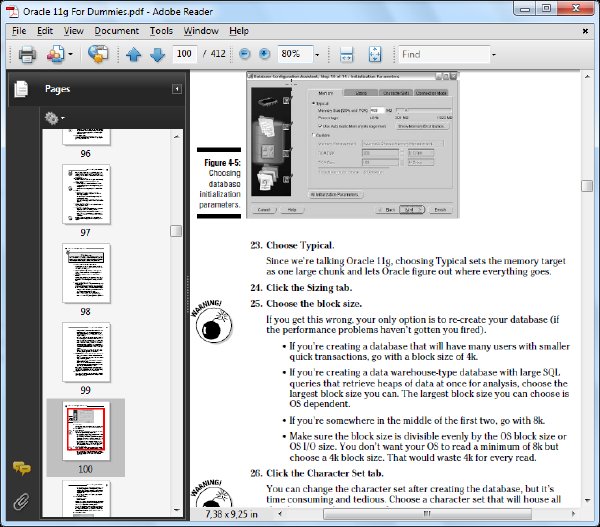The width and height of the screenshot is (600, 527).
Task: Click the Figure 4-5 dialog screenshot image
Action: point(353,145)
